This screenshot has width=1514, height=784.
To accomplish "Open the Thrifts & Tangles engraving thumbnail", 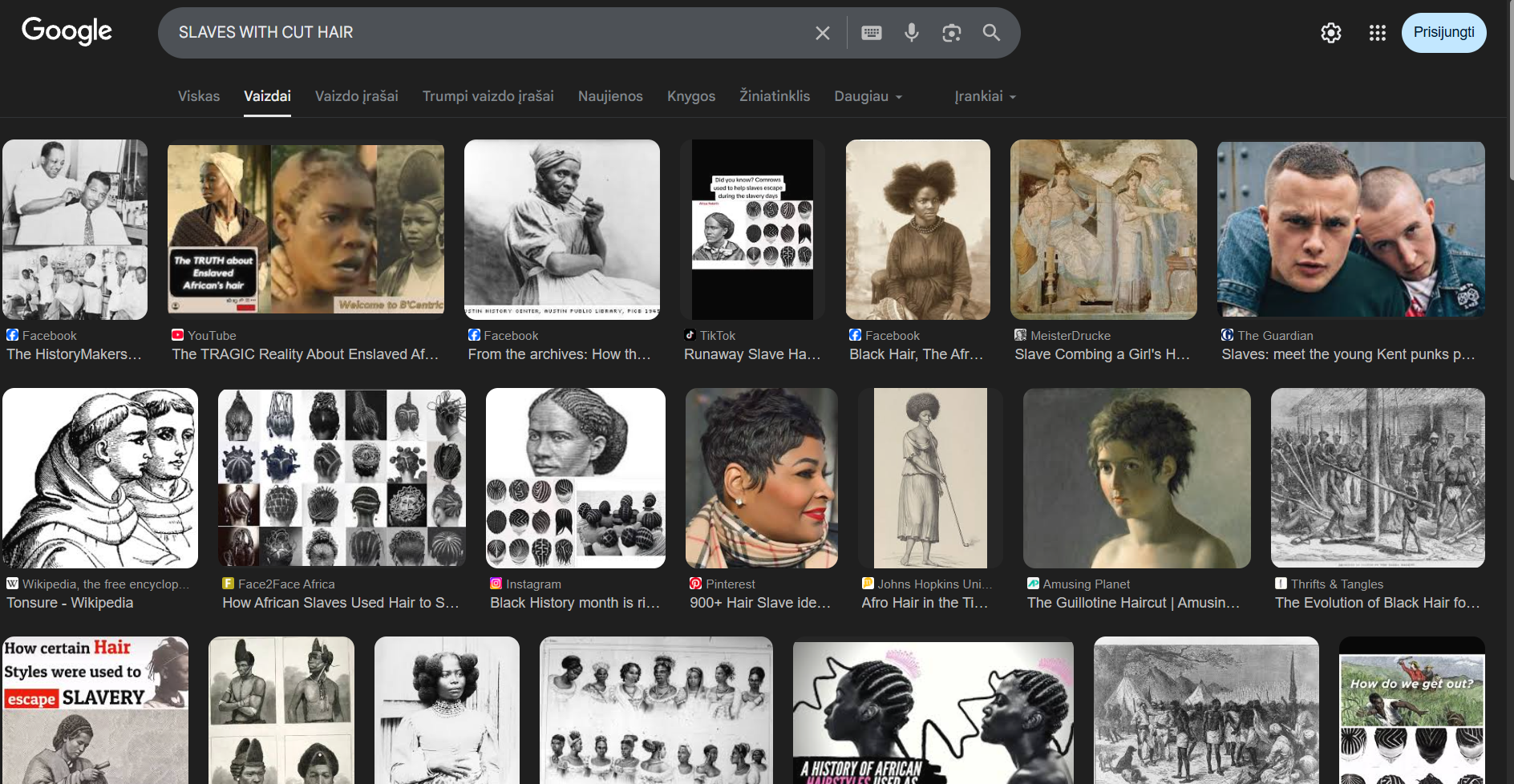I will pyautogui.click(x=1378, y=479).
